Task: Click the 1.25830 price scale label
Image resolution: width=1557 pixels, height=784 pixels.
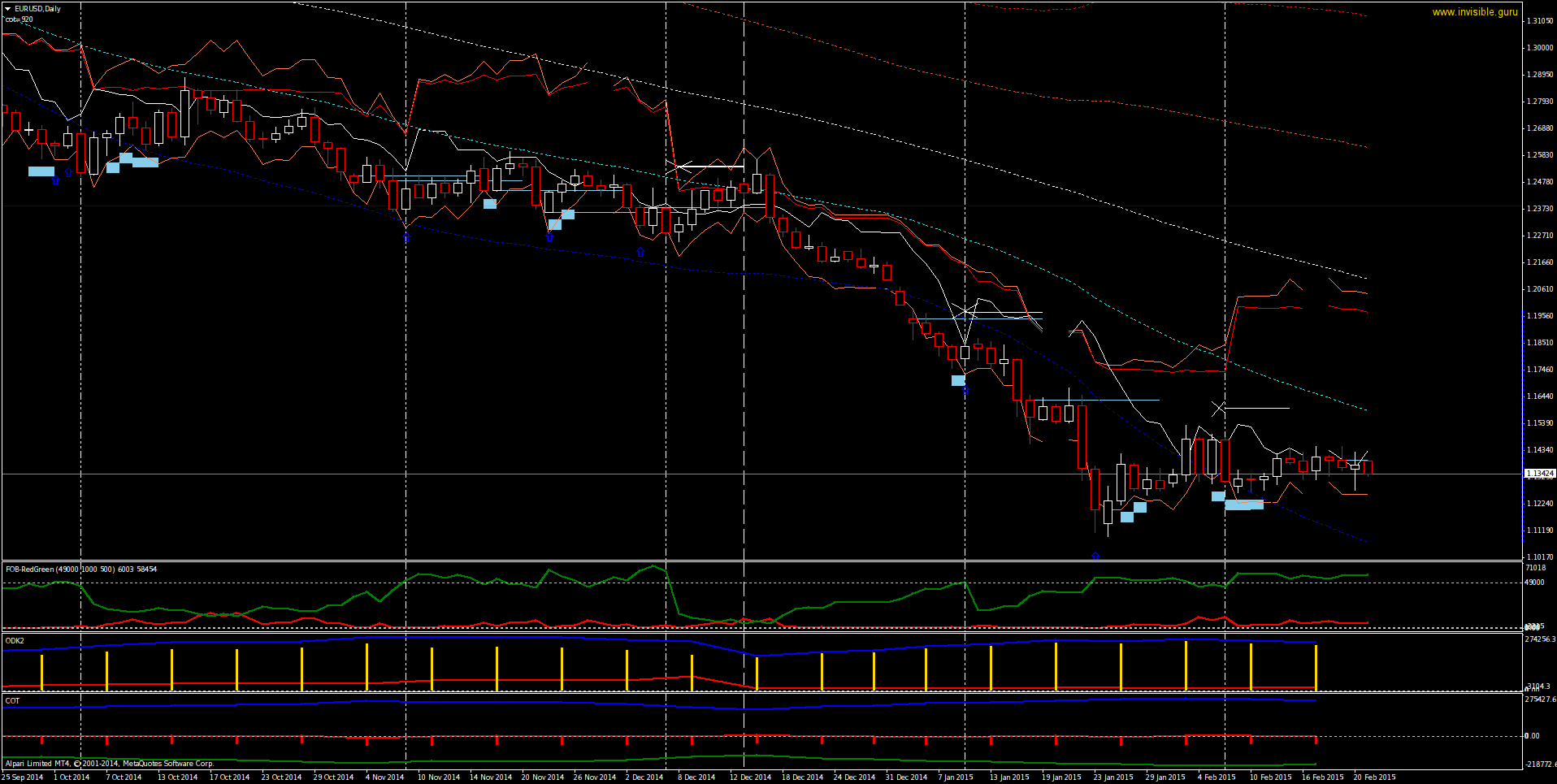Action: [1540, 155]
